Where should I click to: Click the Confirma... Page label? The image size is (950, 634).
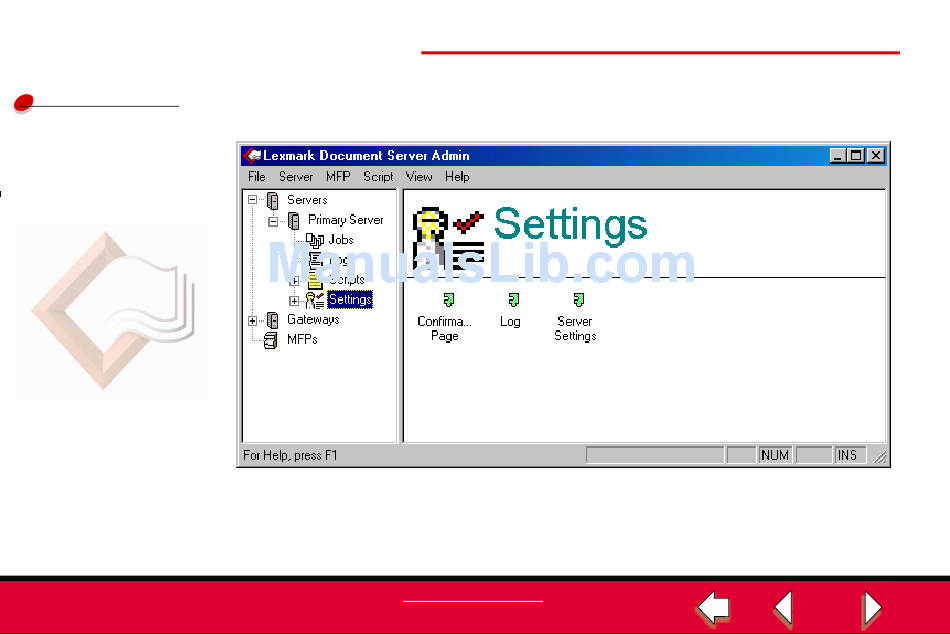[444, 329]
